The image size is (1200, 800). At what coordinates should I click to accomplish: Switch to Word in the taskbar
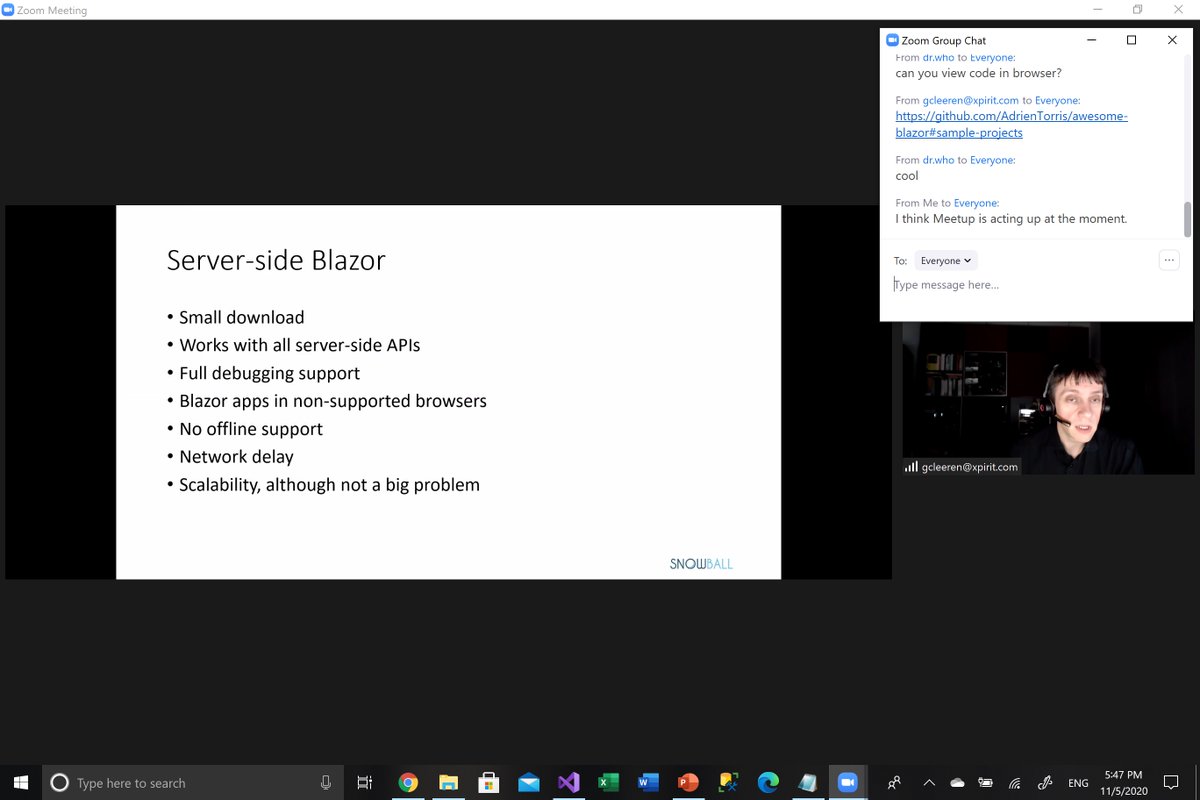[648, 783]
